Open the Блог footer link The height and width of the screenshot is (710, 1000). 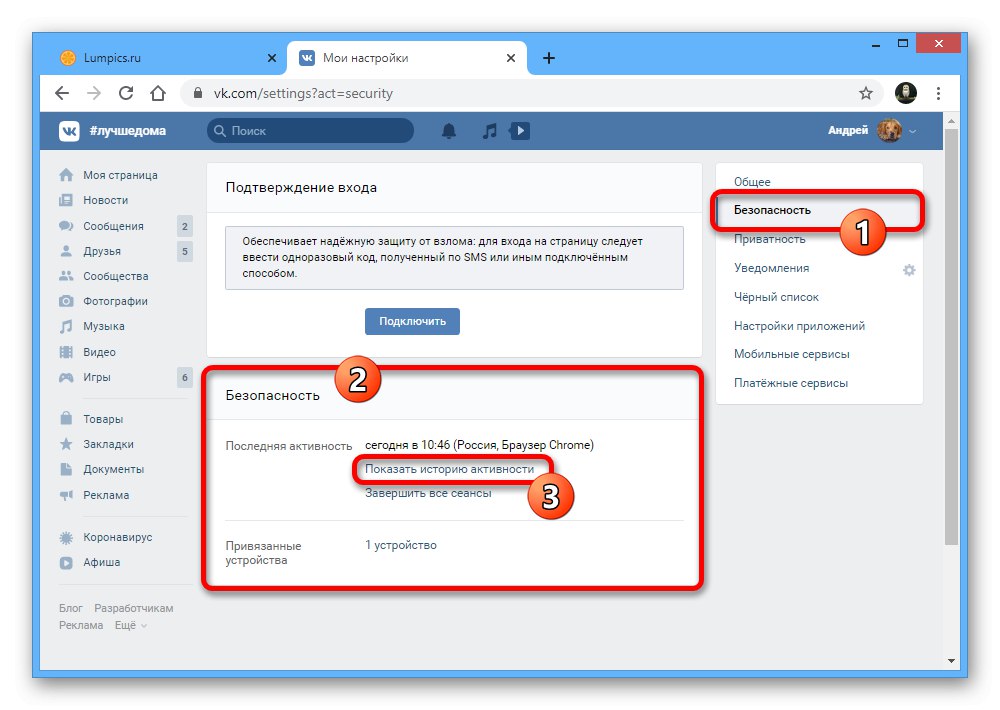71,608
